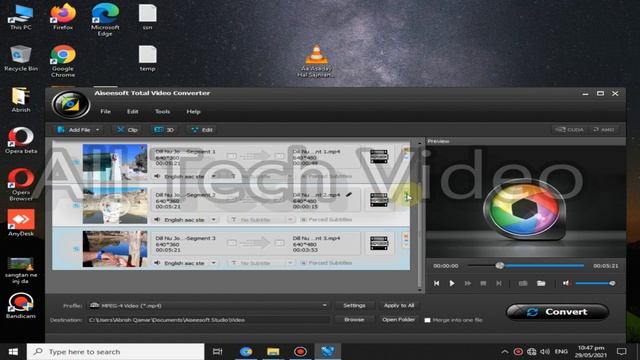Fast forward the preview

[468, 283]
